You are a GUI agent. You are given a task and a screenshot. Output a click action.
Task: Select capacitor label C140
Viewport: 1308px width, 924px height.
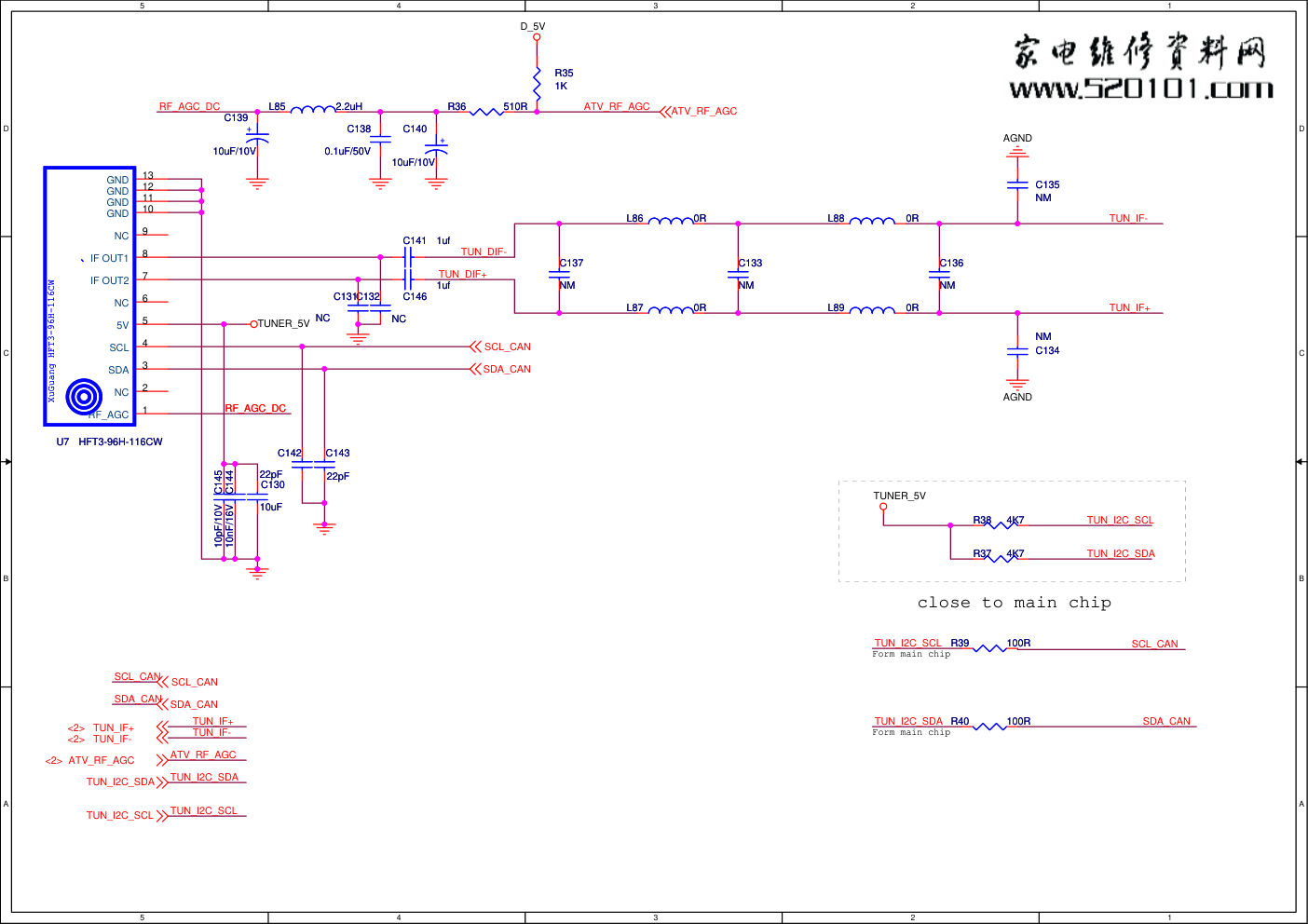pos(415,129)
